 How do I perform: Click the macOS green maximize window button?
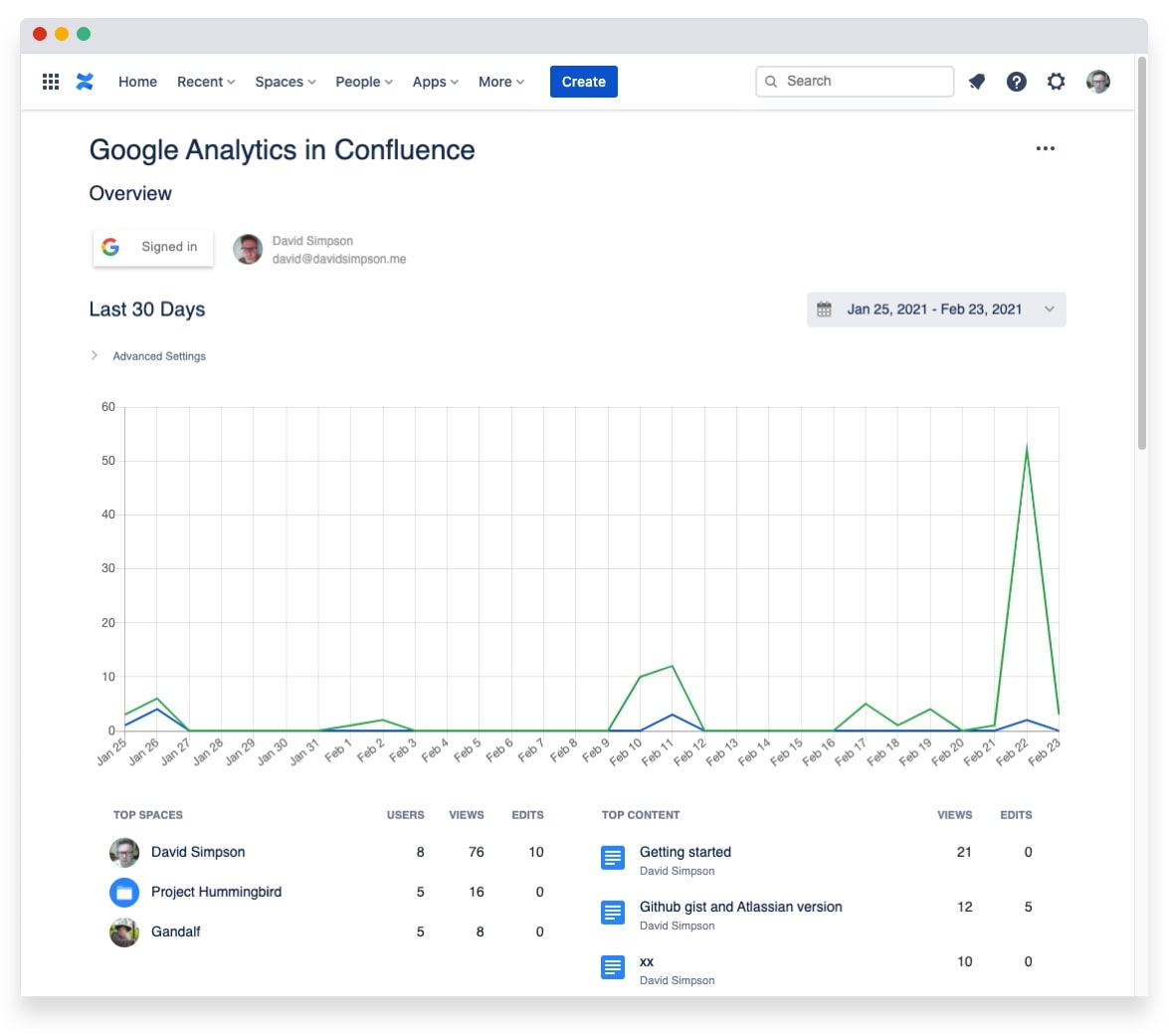(84, 34)
